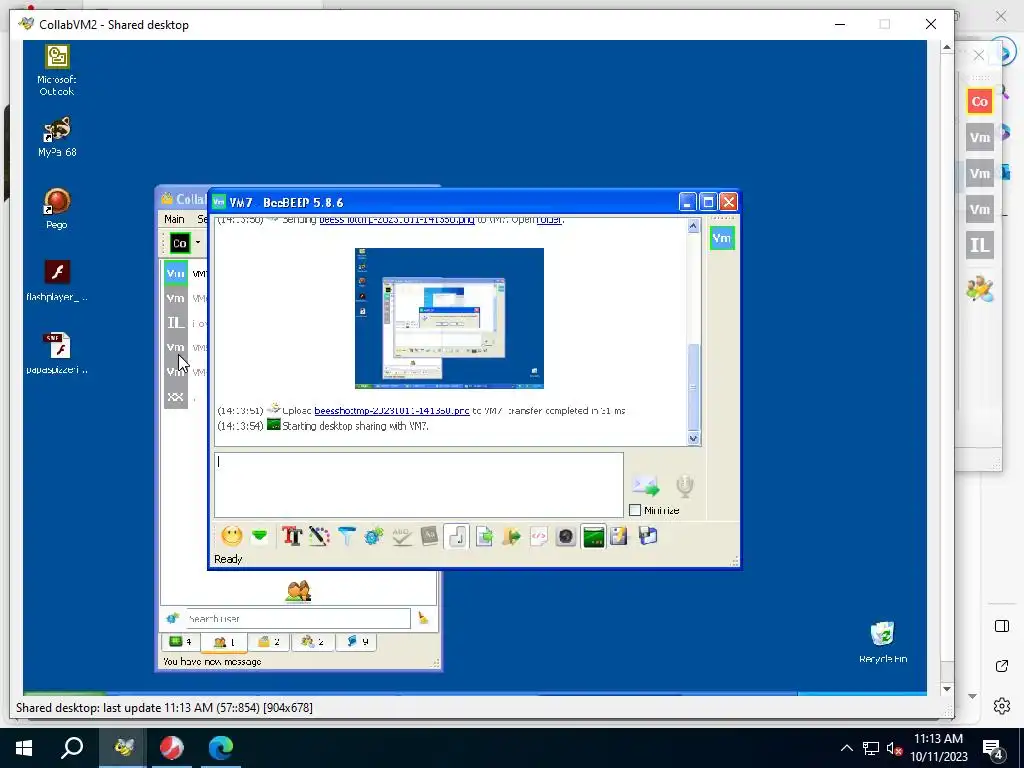Switch to the green tab labeled 4

coord(180,641)
